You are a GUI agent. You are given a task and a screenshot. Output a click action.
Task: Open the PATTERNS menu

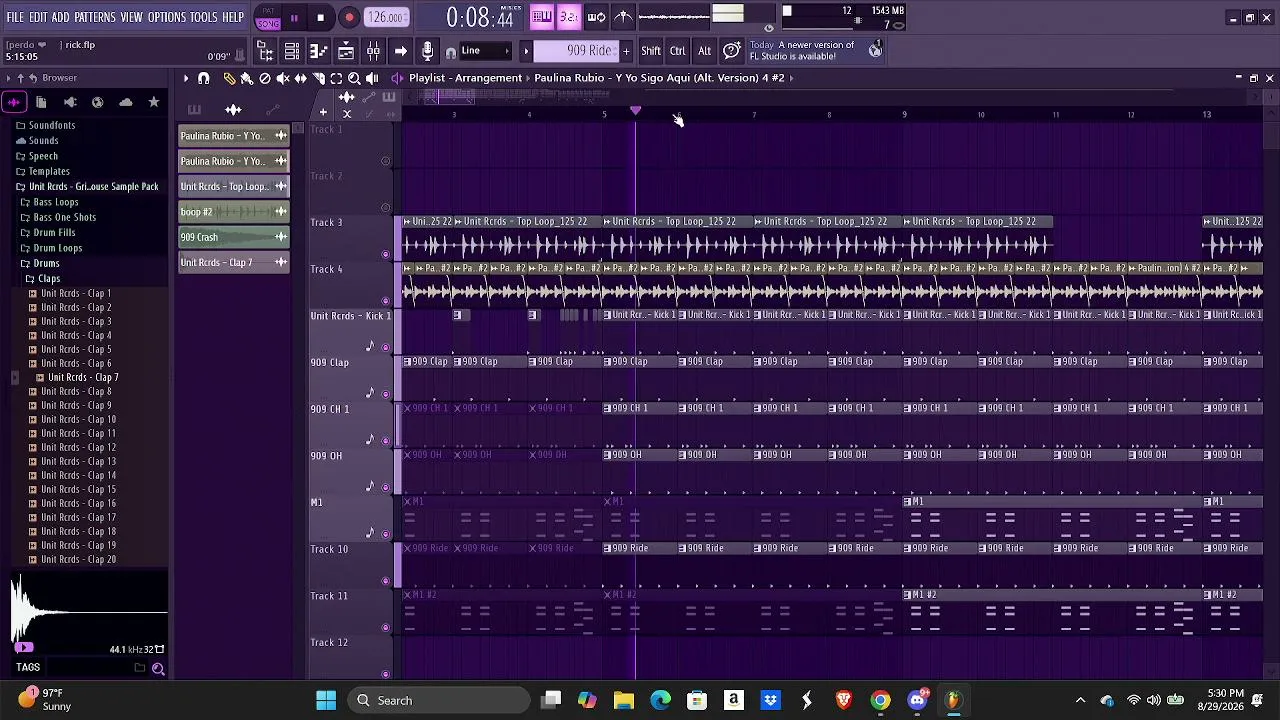[x=95, y=18]
